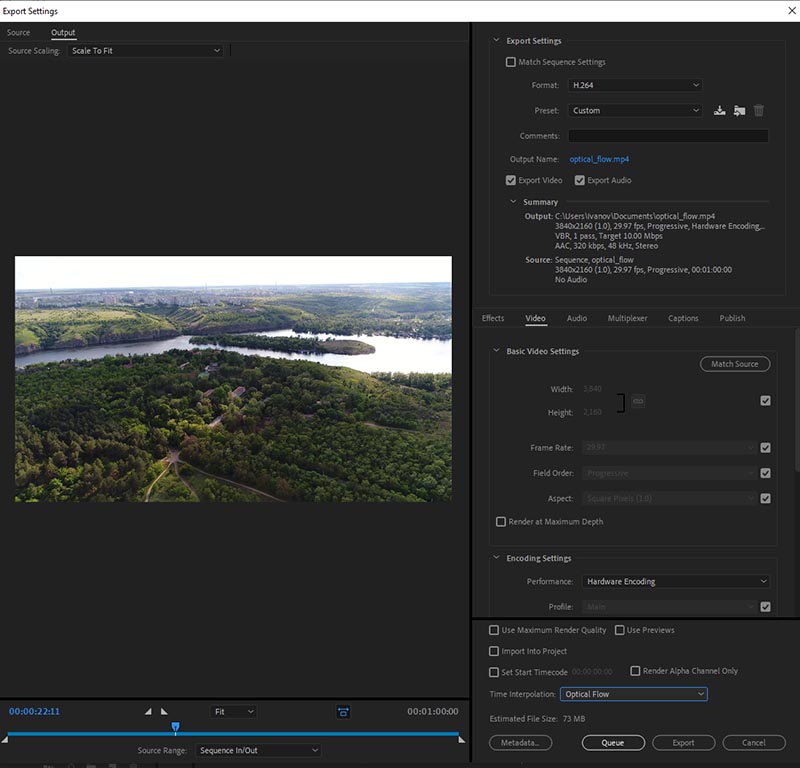Open the Preset Custom dropdown
The image size is (800, 768).
pyautogui.click(x=635, y=110)
